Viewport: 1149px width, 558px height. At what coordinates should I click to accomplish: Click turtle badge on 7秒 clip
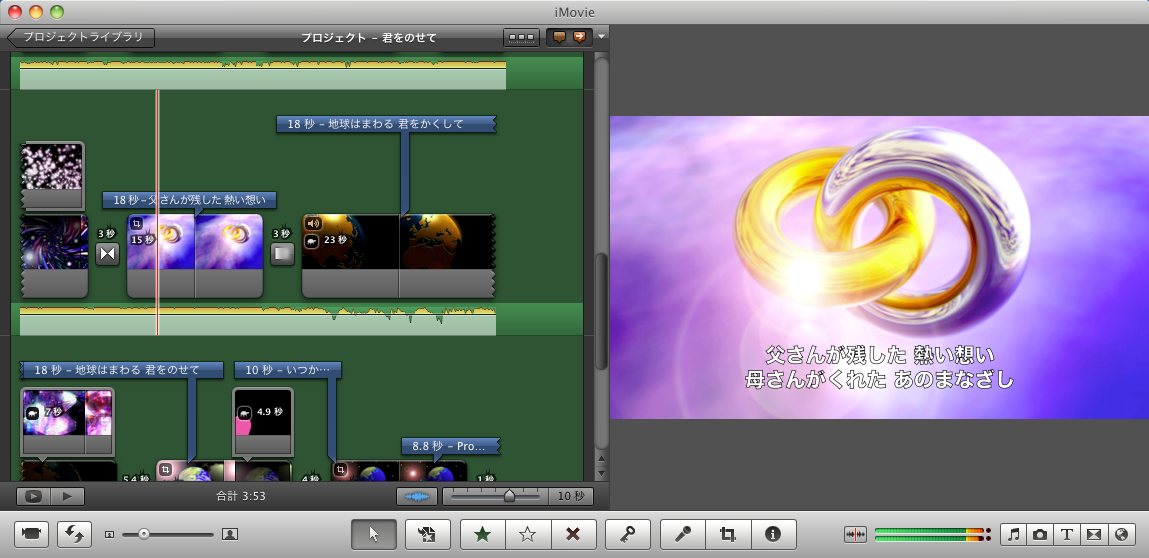point(33,413)
